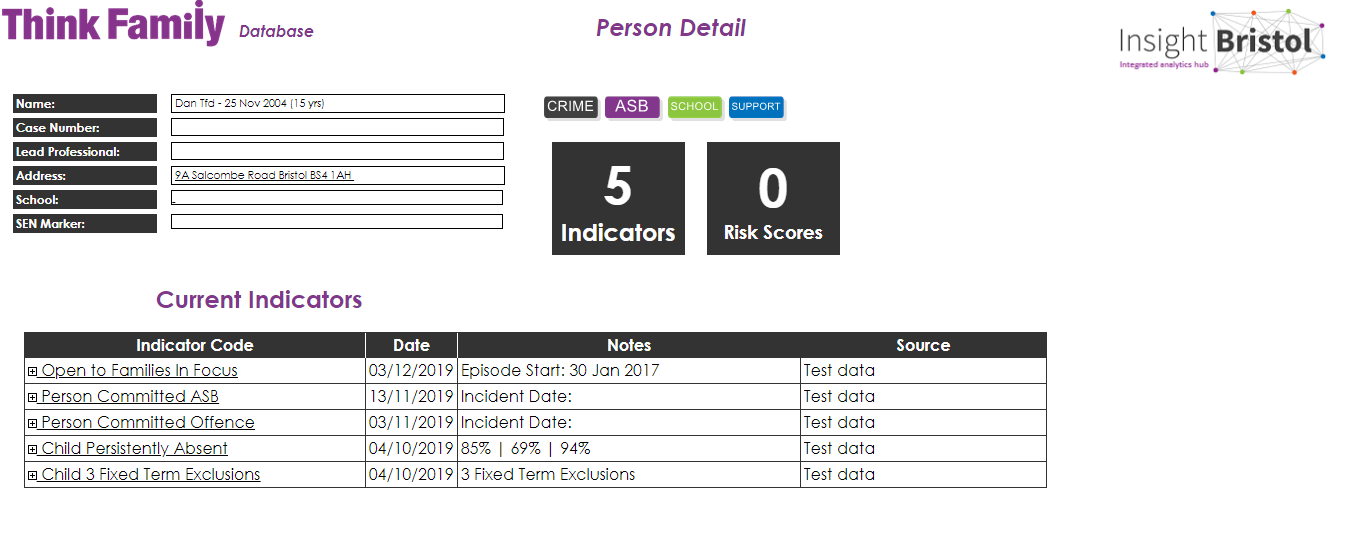Click the Think Family logo title
The image size is (1352, 534).
coord(113,24)
